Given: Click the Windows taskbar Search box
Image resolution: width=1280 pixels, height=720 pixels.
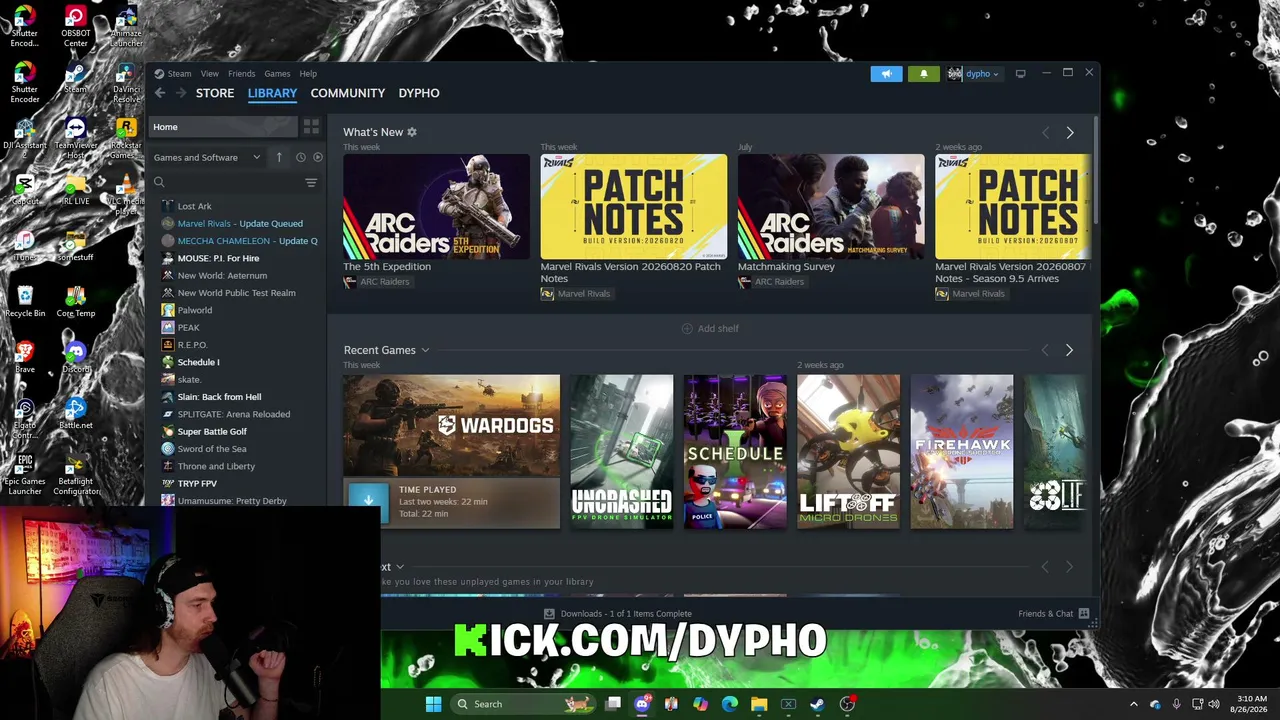Looking at the screenshot, I should (523, 704).
